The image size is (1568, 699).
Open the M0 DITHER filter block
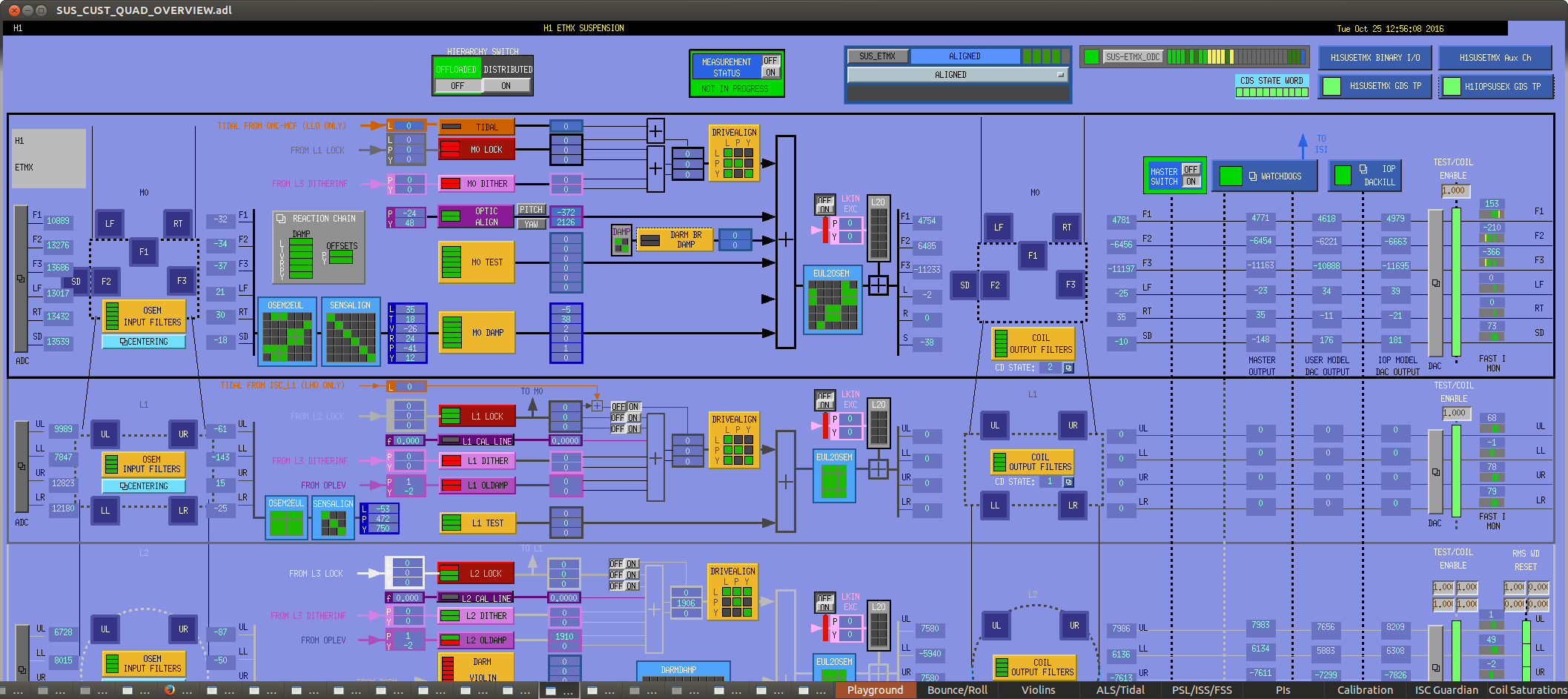(476, 183)
